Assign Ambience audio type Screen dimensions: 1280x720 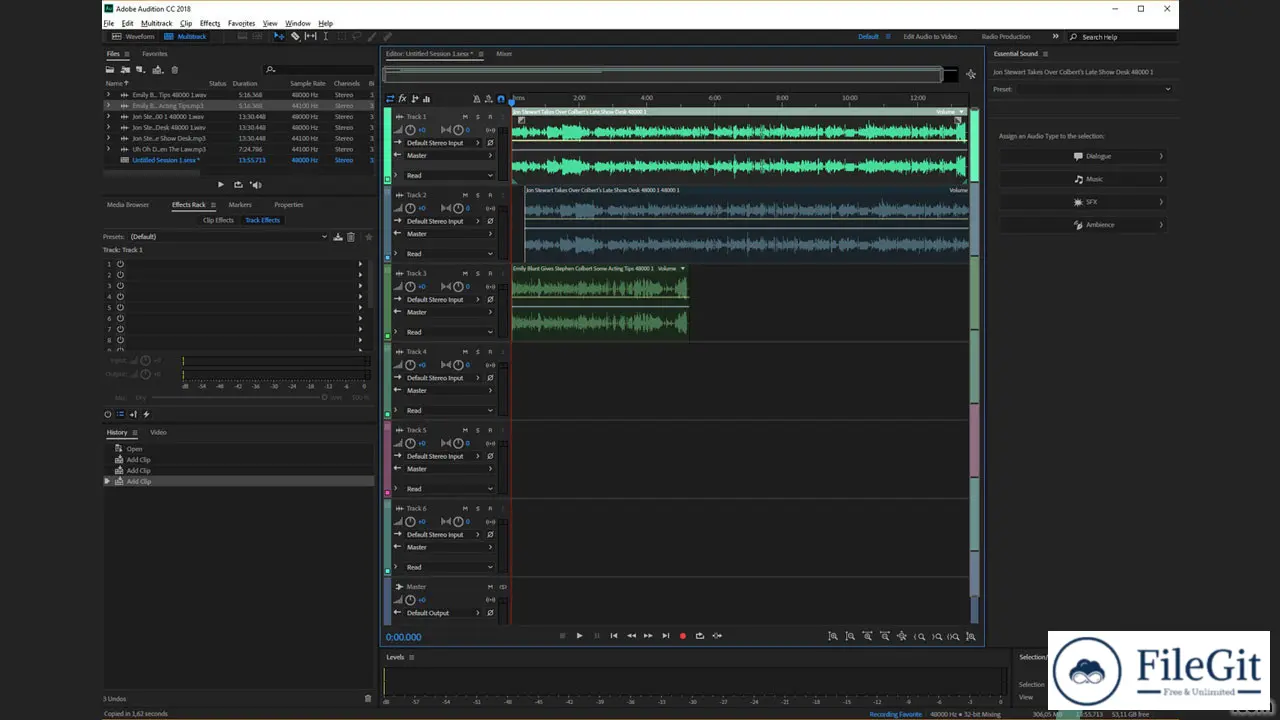click(x=1084, y=225)
